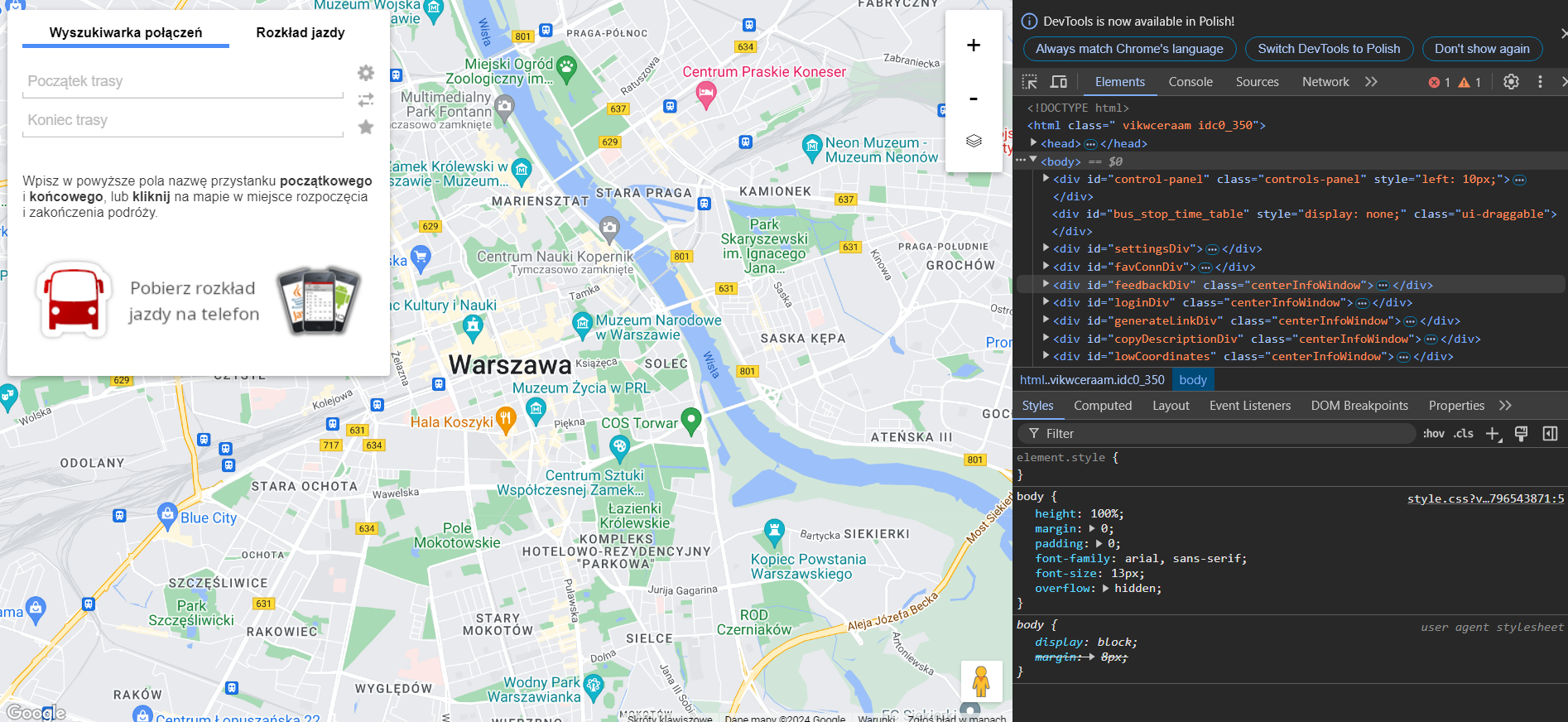1568x722 pixels.
Task: Zoom out the map with minus button
Action: click(x=974, y=99)
